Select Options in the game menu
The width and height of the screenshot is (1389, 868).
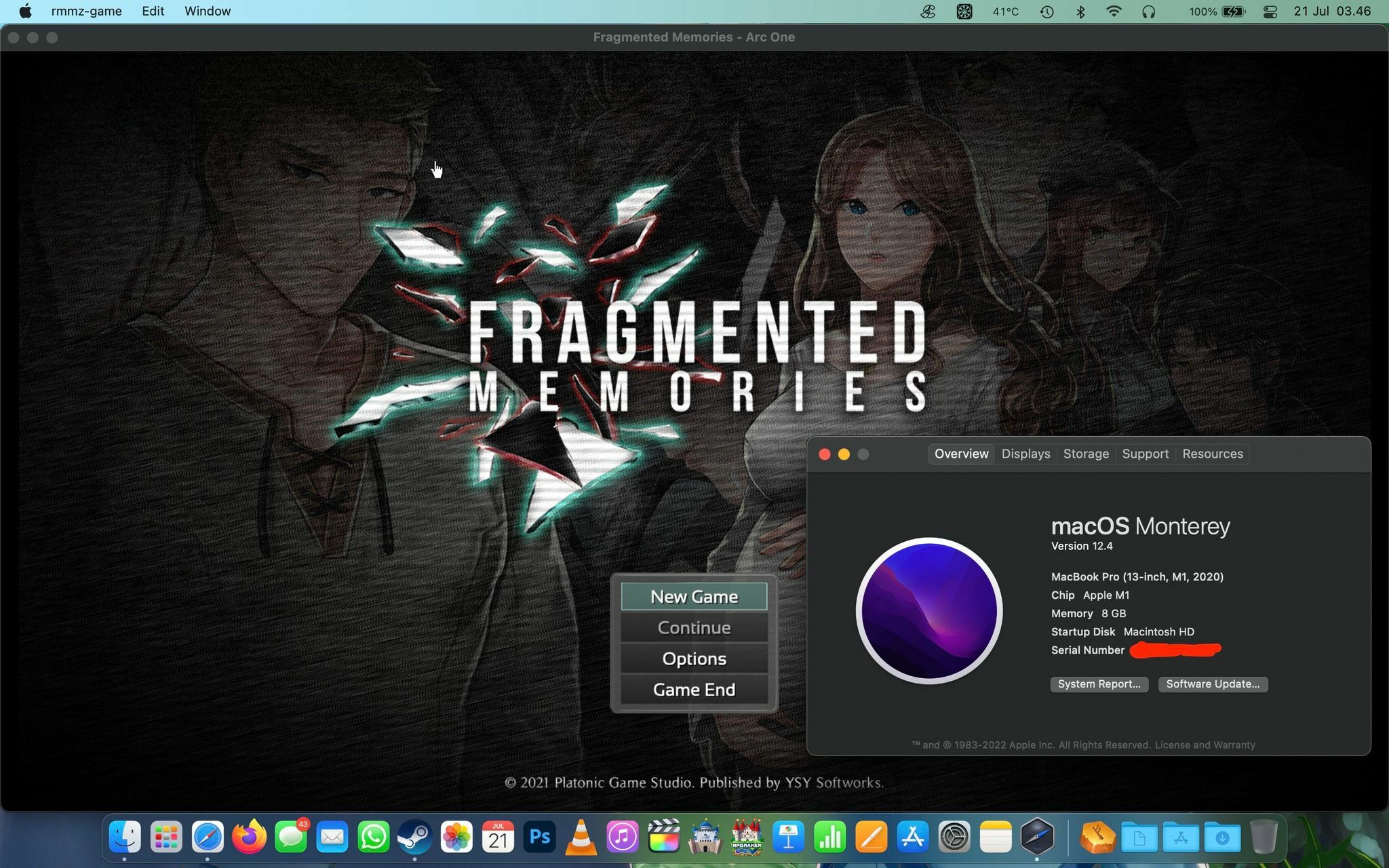(x=694, y=658)
